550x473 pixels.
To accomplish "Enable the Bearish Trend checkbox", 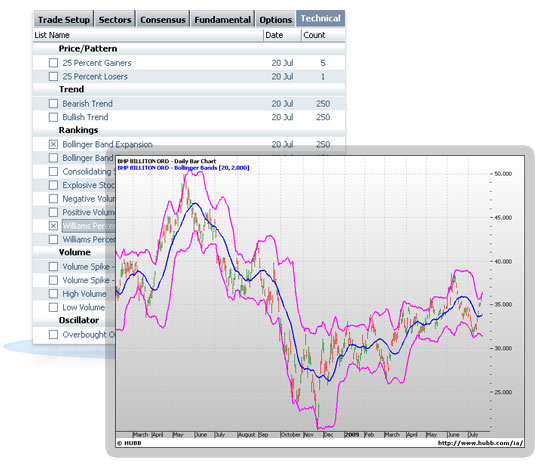I will click(53, 104).
